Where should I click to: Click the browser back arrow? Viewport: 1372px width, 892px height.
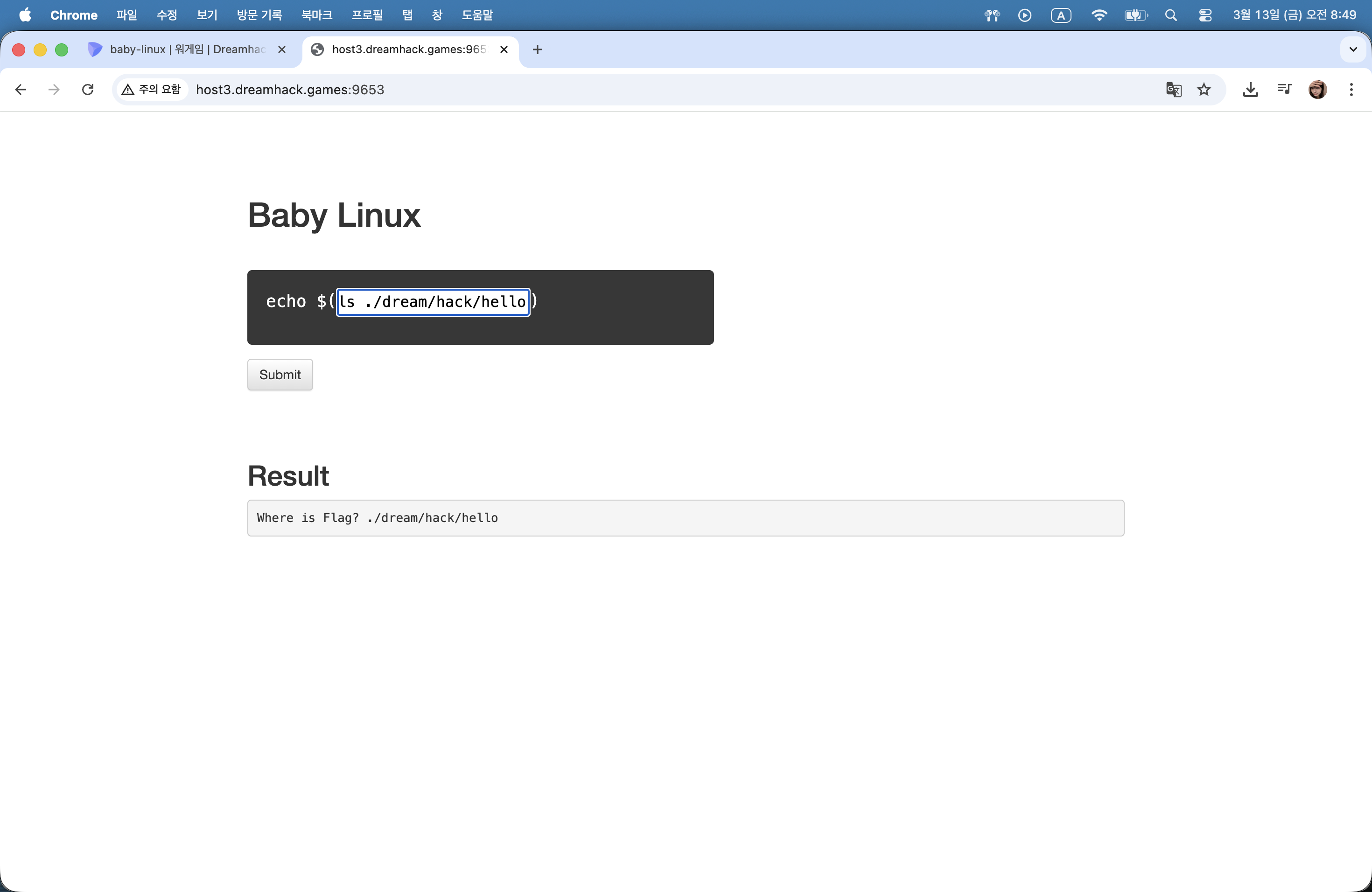click(x=21, y=89)
